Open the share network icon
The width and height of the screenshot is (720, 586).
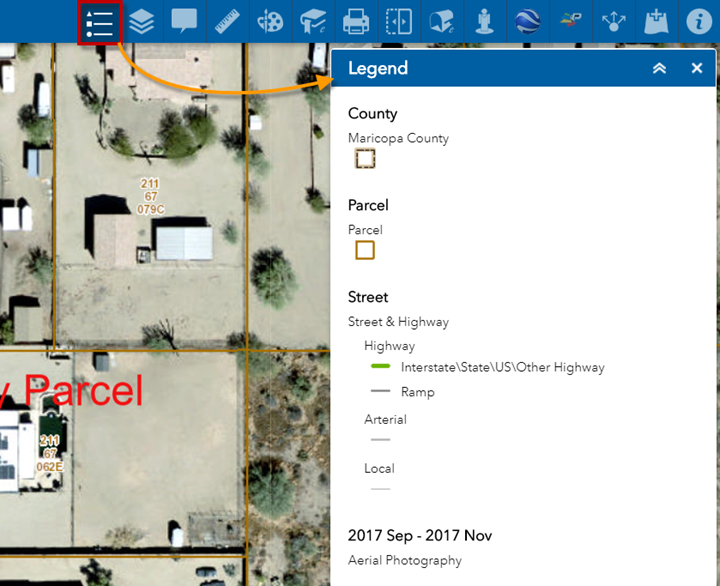pyautogui.click(x=612, y=22)
